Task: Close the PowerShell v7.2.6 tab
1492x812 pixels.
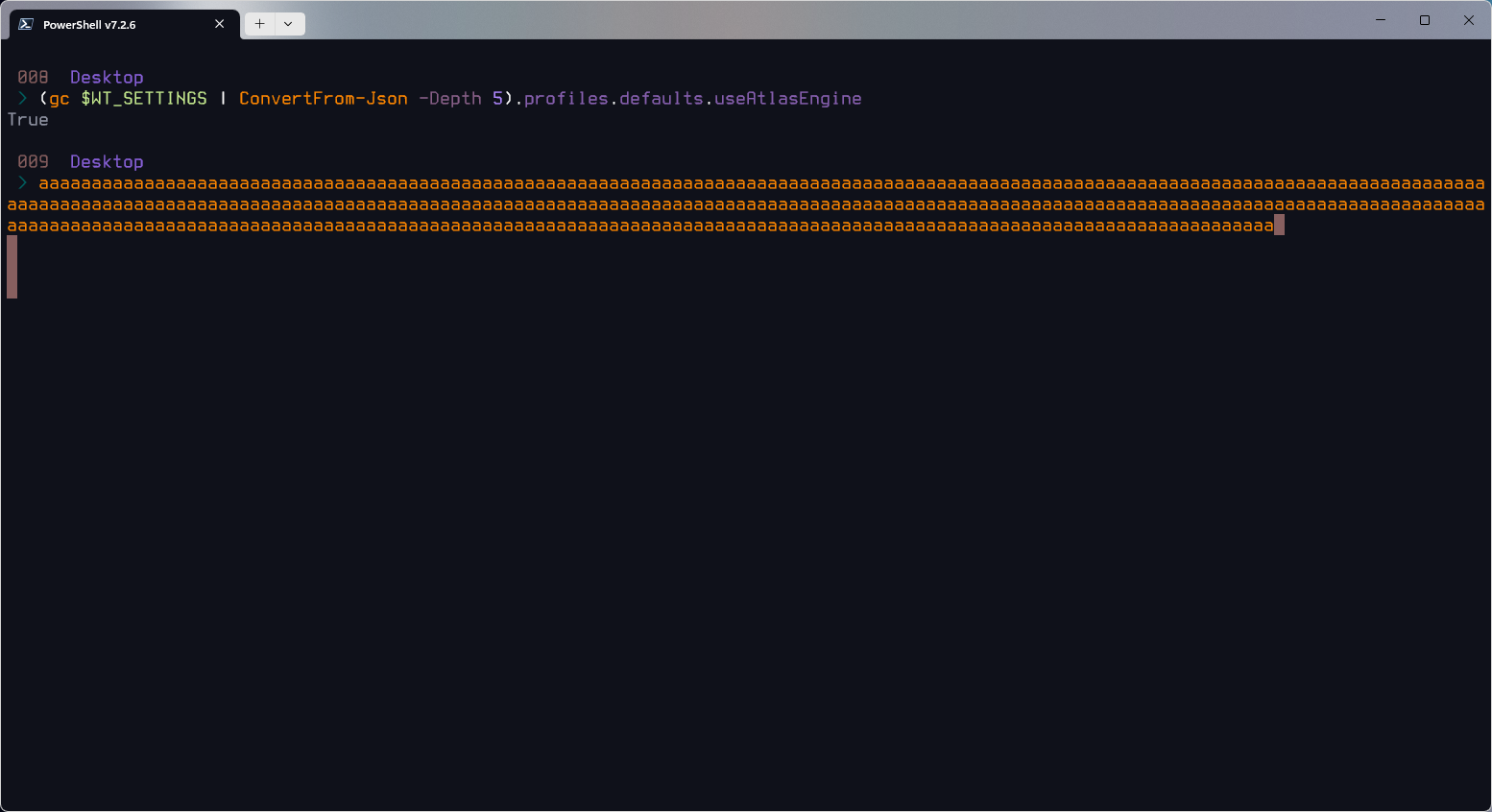Action: click(220, 24)
